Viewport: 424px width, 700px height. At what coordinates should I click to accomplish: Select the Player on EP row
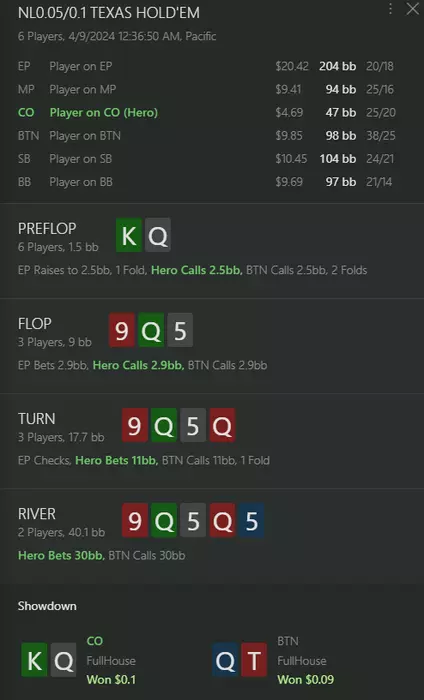pyautogui.click(x=207, y=66)
